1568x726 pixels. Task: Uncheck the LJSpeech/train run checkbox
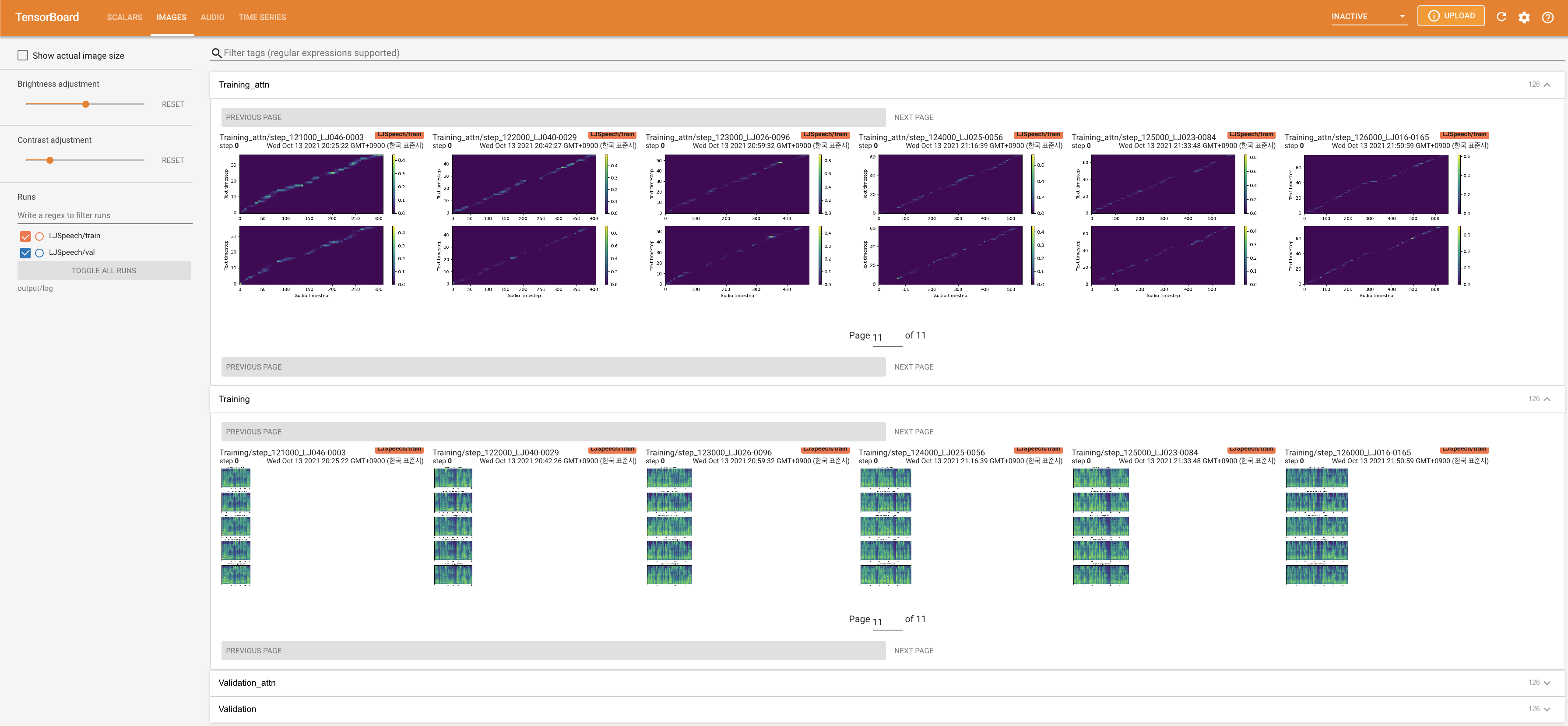[x=25, y=236]
